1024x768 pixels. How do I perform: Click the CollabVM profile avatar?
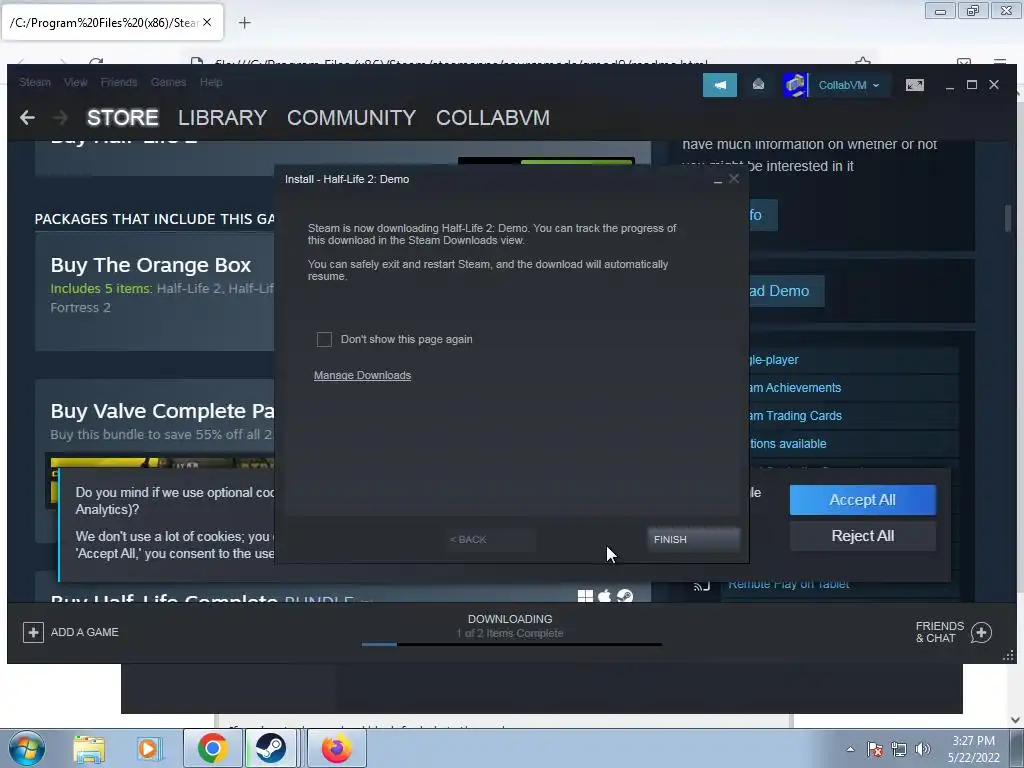coord(795,85)
